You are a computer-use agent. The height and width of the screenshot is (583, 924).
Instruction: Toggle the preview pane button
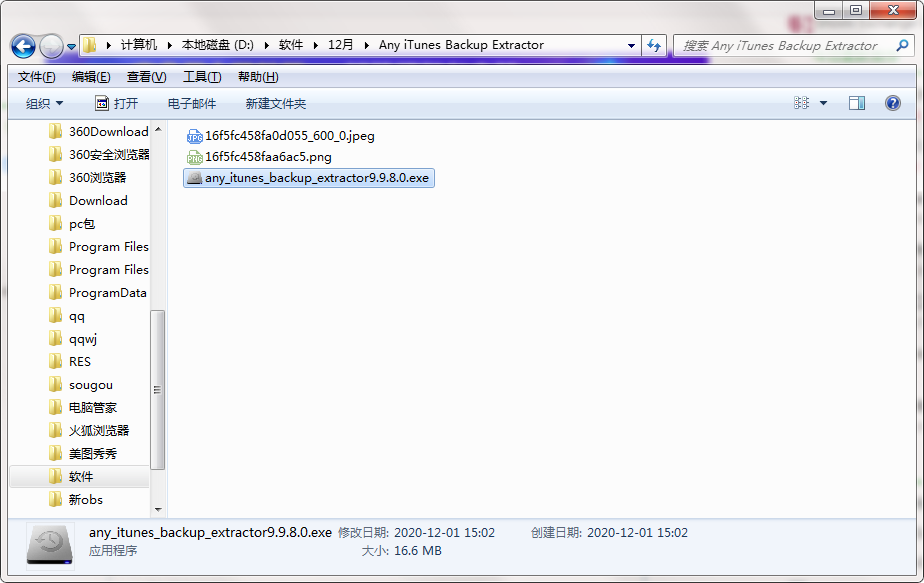pyautogui.click(x=857, y=103)
